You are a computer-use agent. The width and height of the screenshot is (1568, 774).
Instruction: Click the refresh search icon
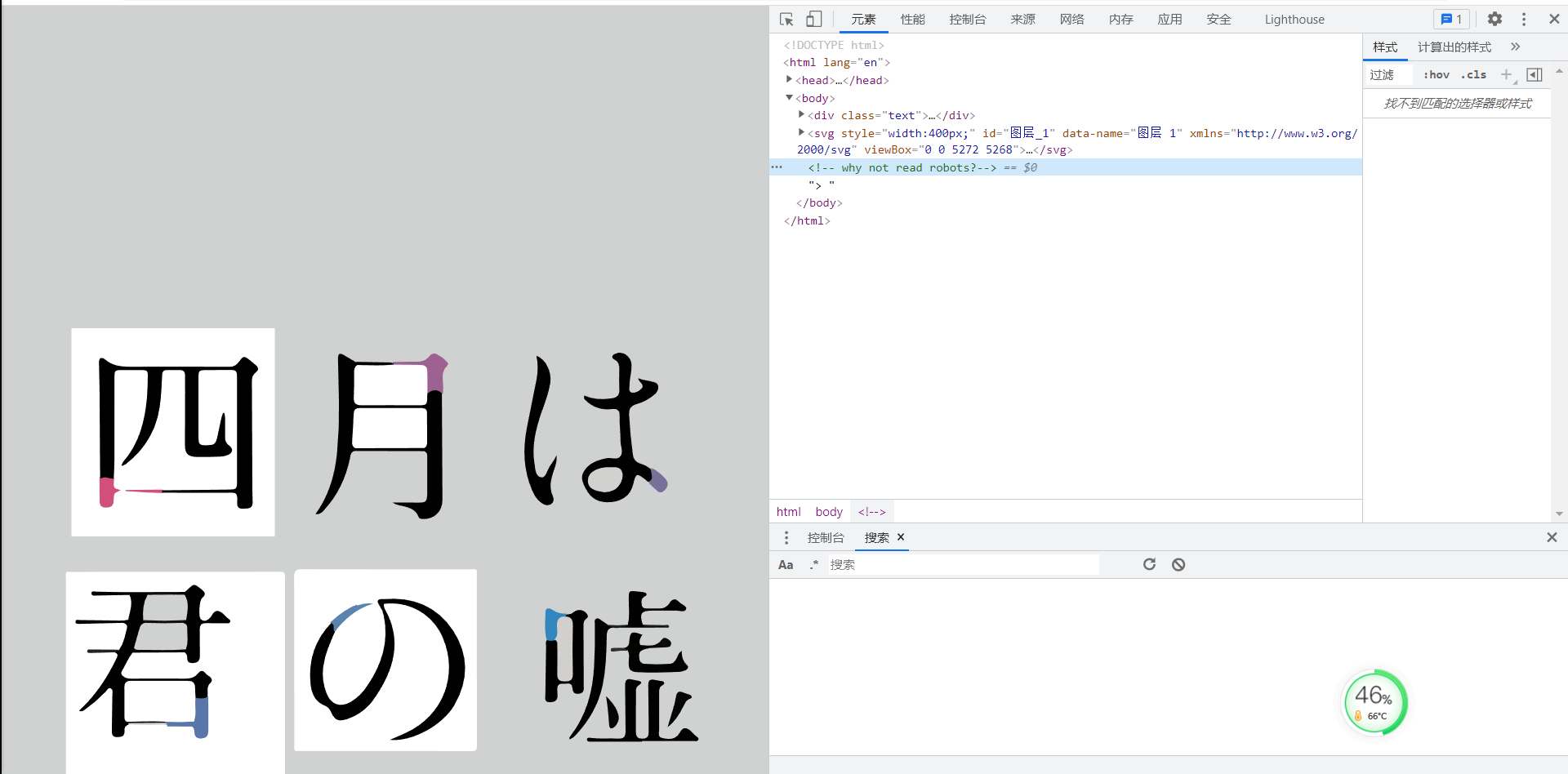[x=1149, y=564]
